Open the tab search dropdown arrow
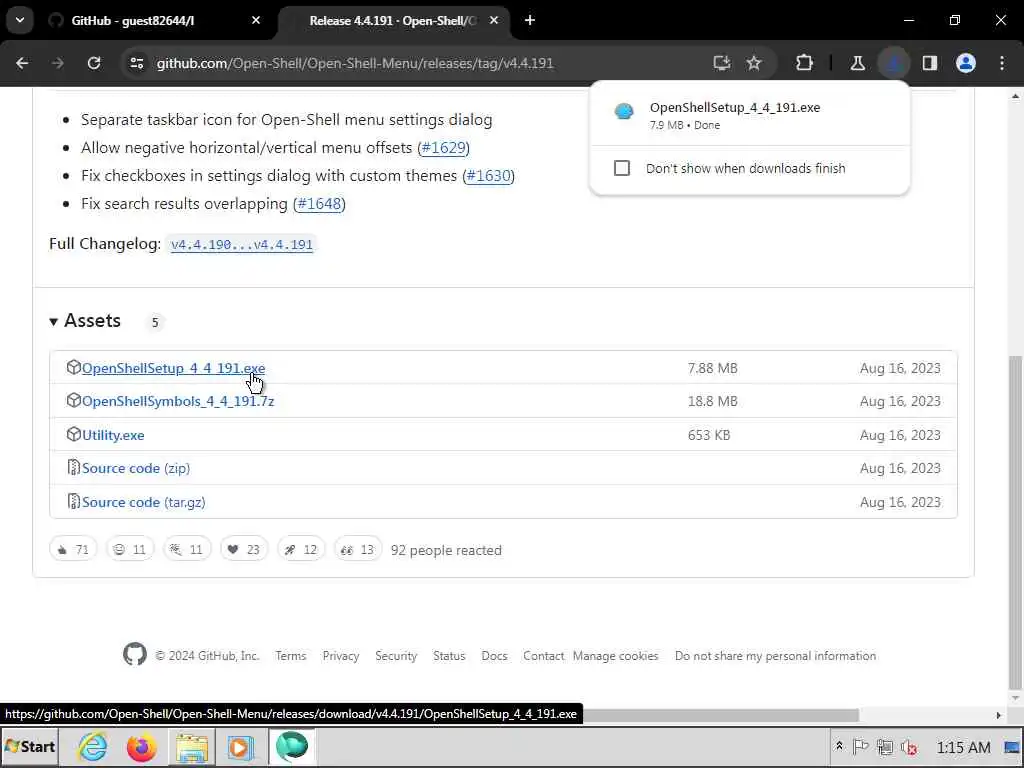The image size is (1024, 768). (x=20, y=20)
